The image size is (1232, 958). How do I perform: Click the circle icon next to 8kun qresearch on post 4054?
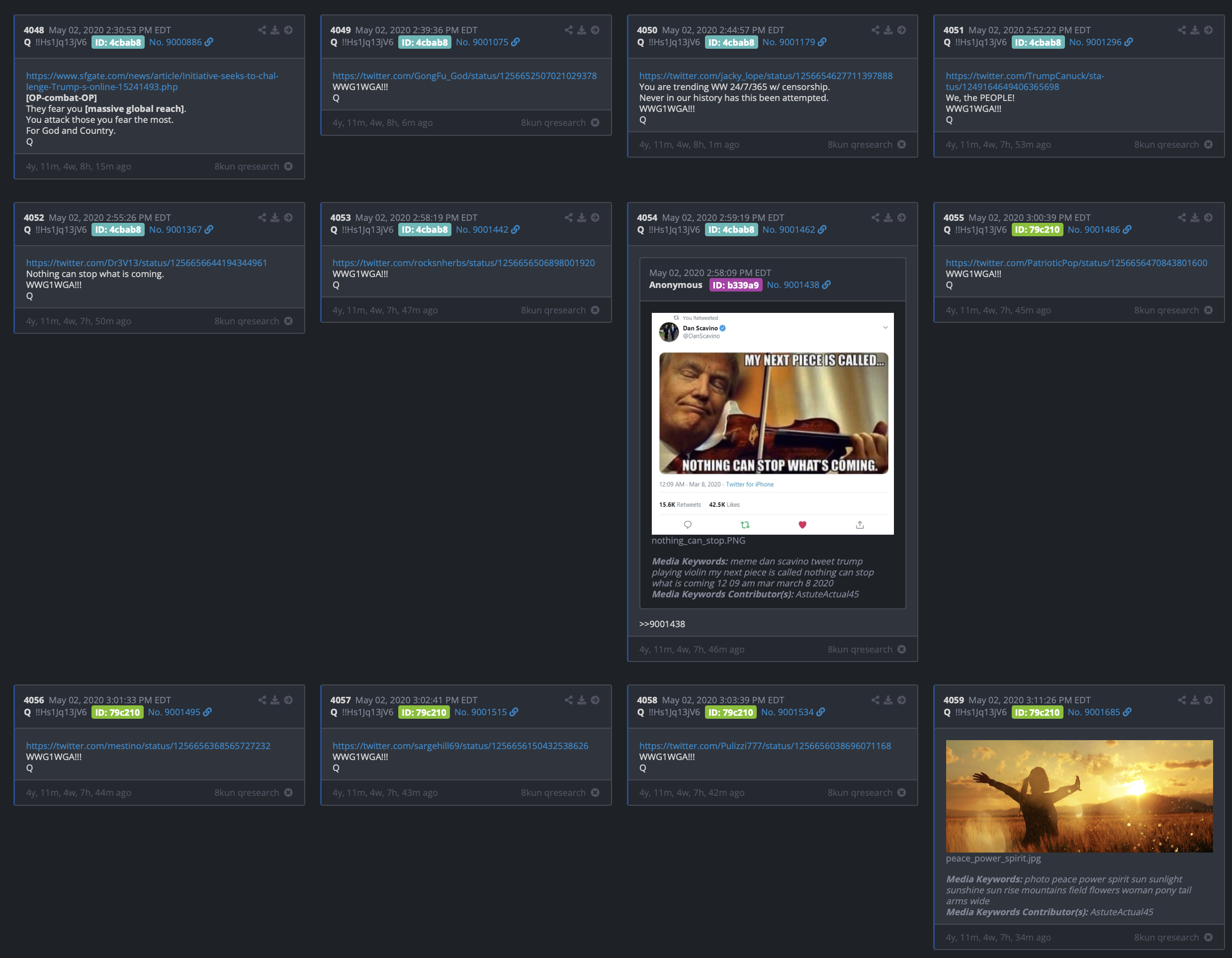[x=901, y=649]
